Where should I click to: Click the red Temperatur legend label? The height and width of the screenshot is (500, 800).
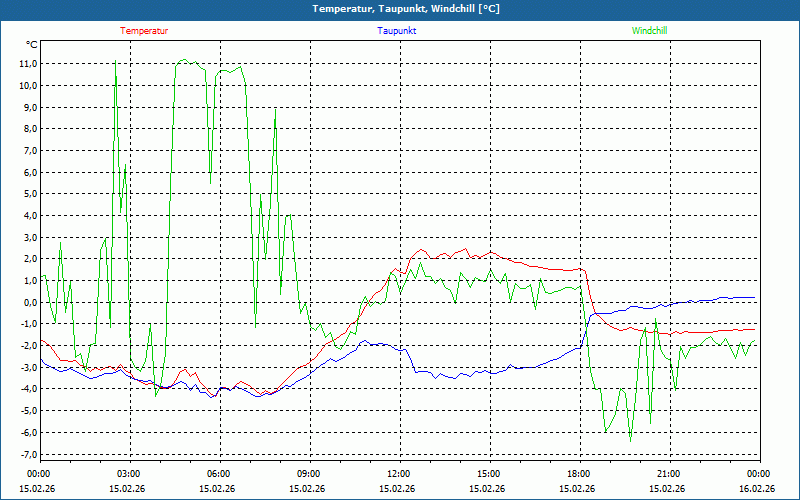144,31
